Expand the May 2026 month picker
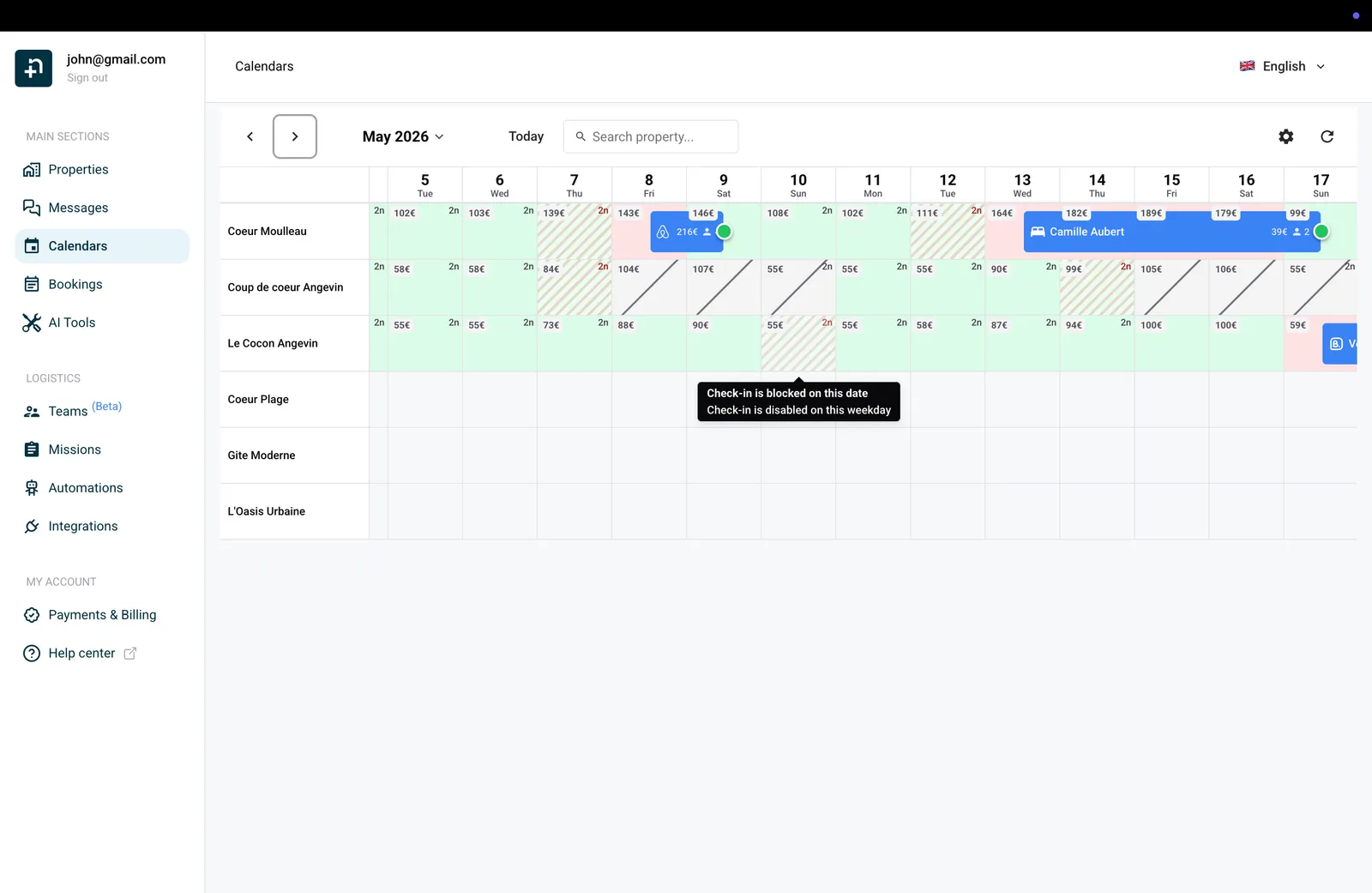This screenshot has width=1372, height=893. (x=403, y=136)
